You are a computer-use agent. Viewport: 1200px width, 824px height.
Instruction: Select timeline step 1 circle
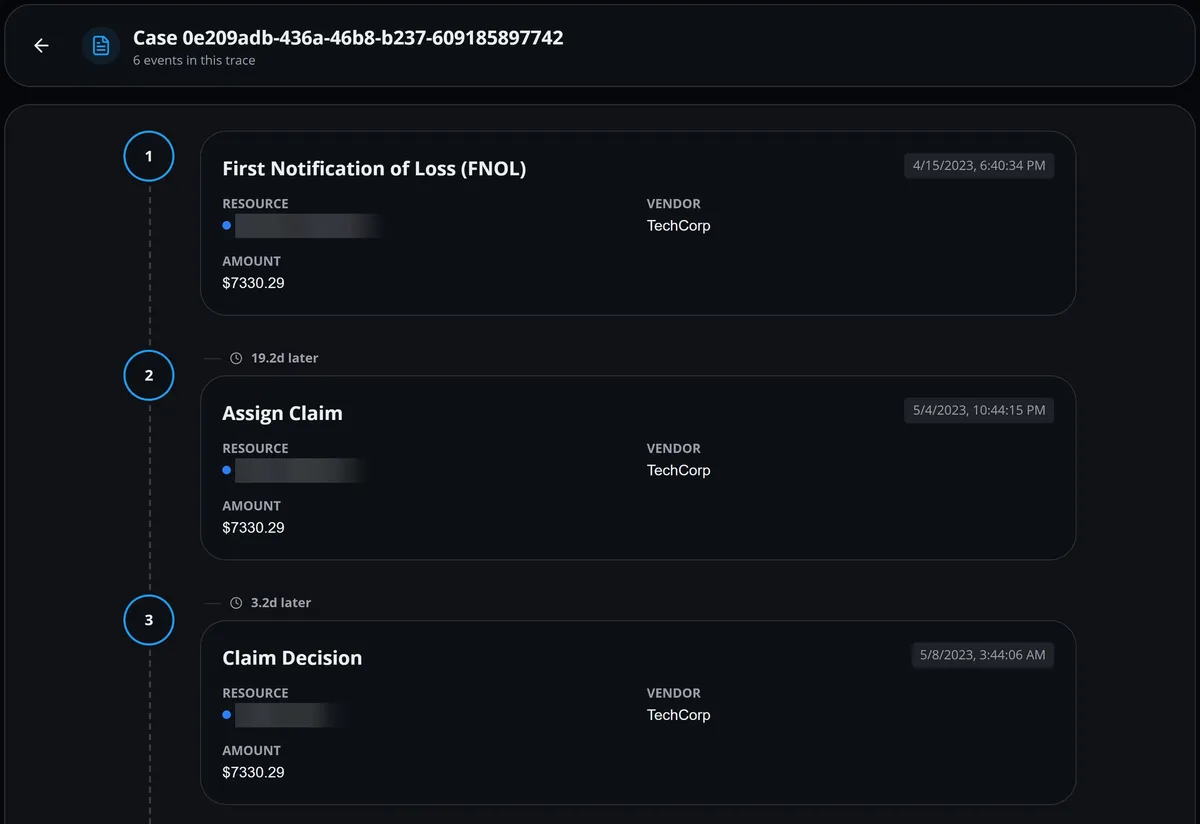pyautogui.click(x=149, y=157)
